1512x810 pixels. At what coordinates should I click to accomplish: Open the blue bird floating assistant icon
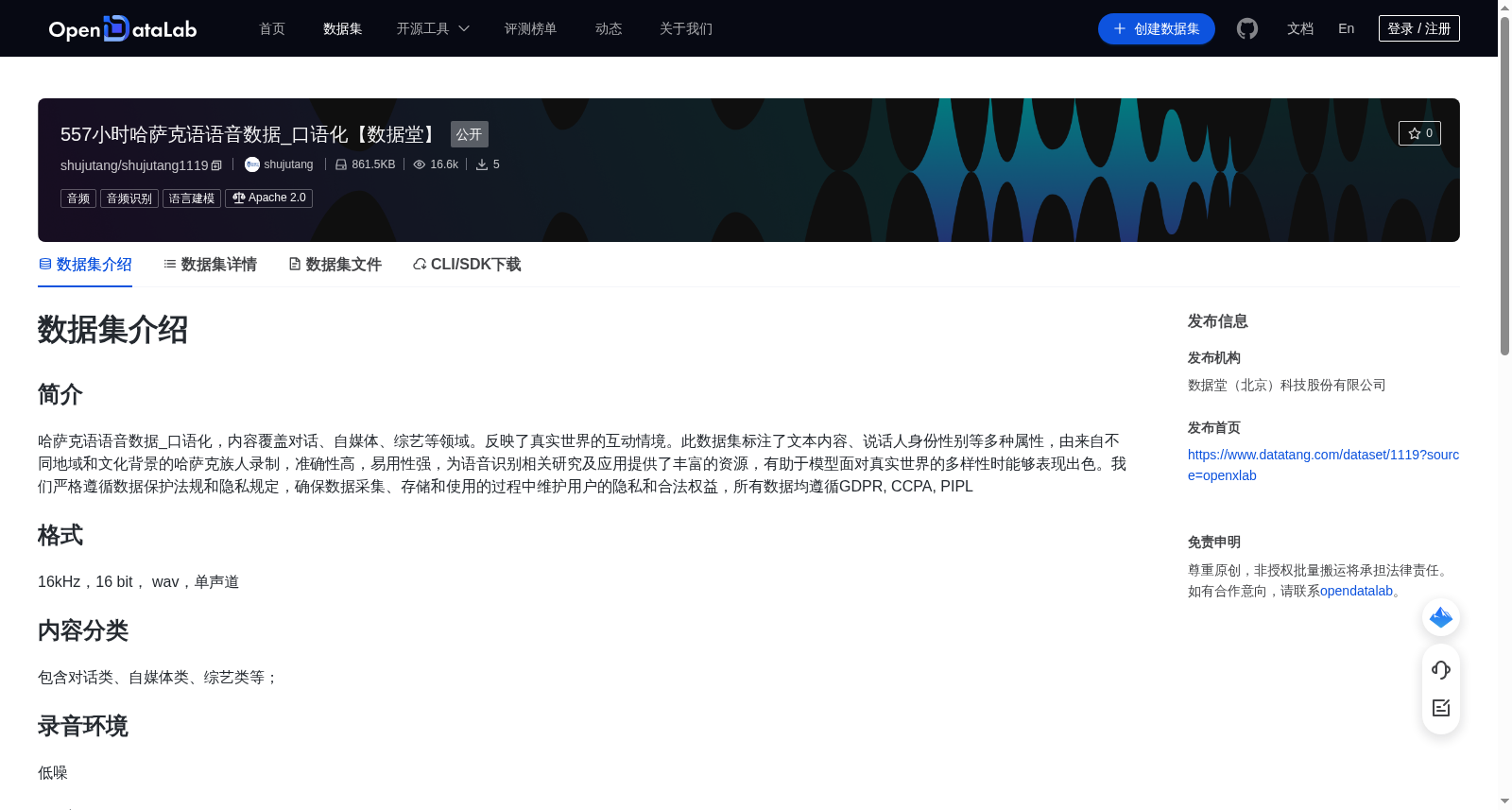1441,617
